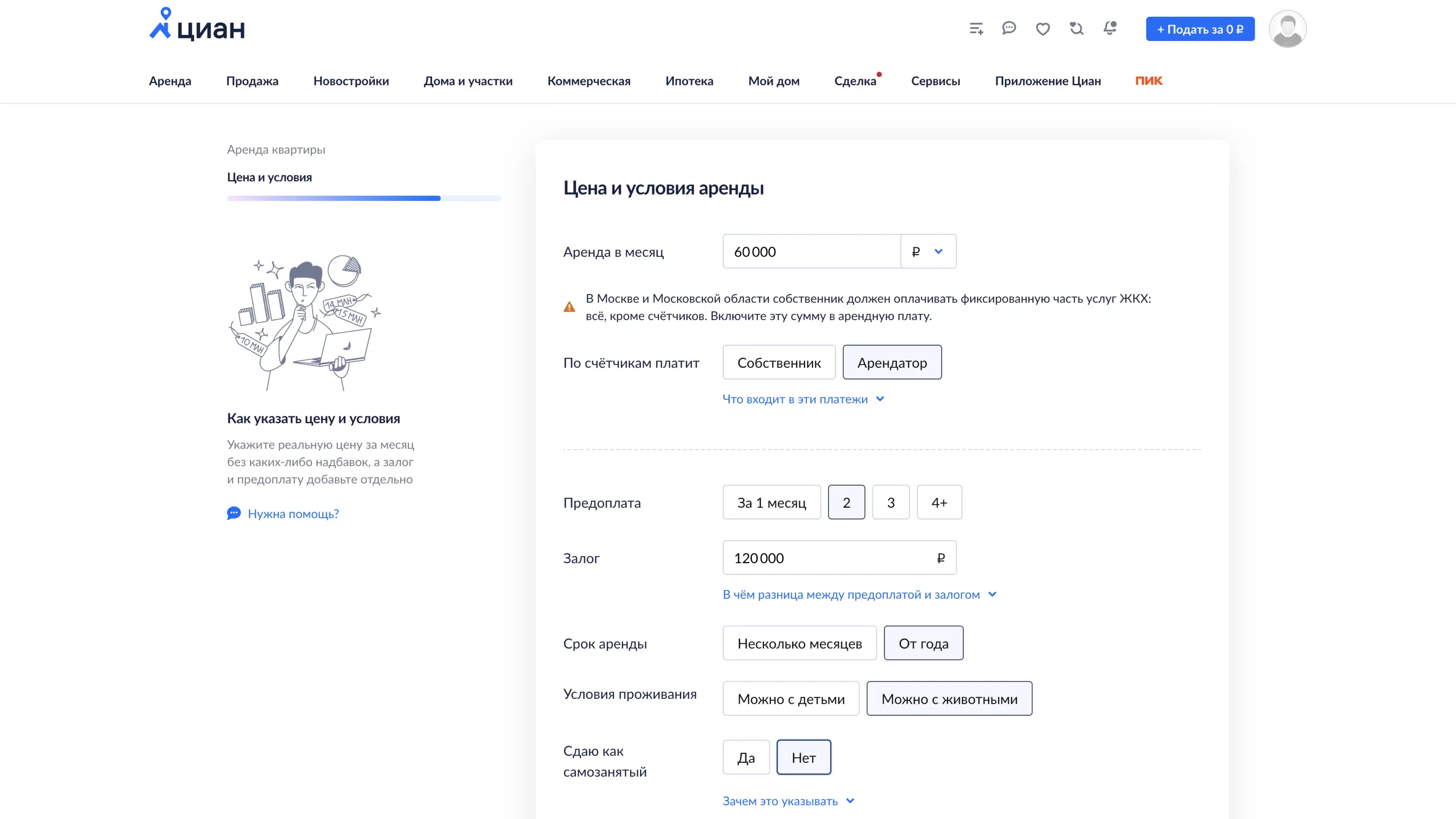Click the Подать за 0 ₽ button
The image size is (1456, 819).
click(x=1199, y=29)
